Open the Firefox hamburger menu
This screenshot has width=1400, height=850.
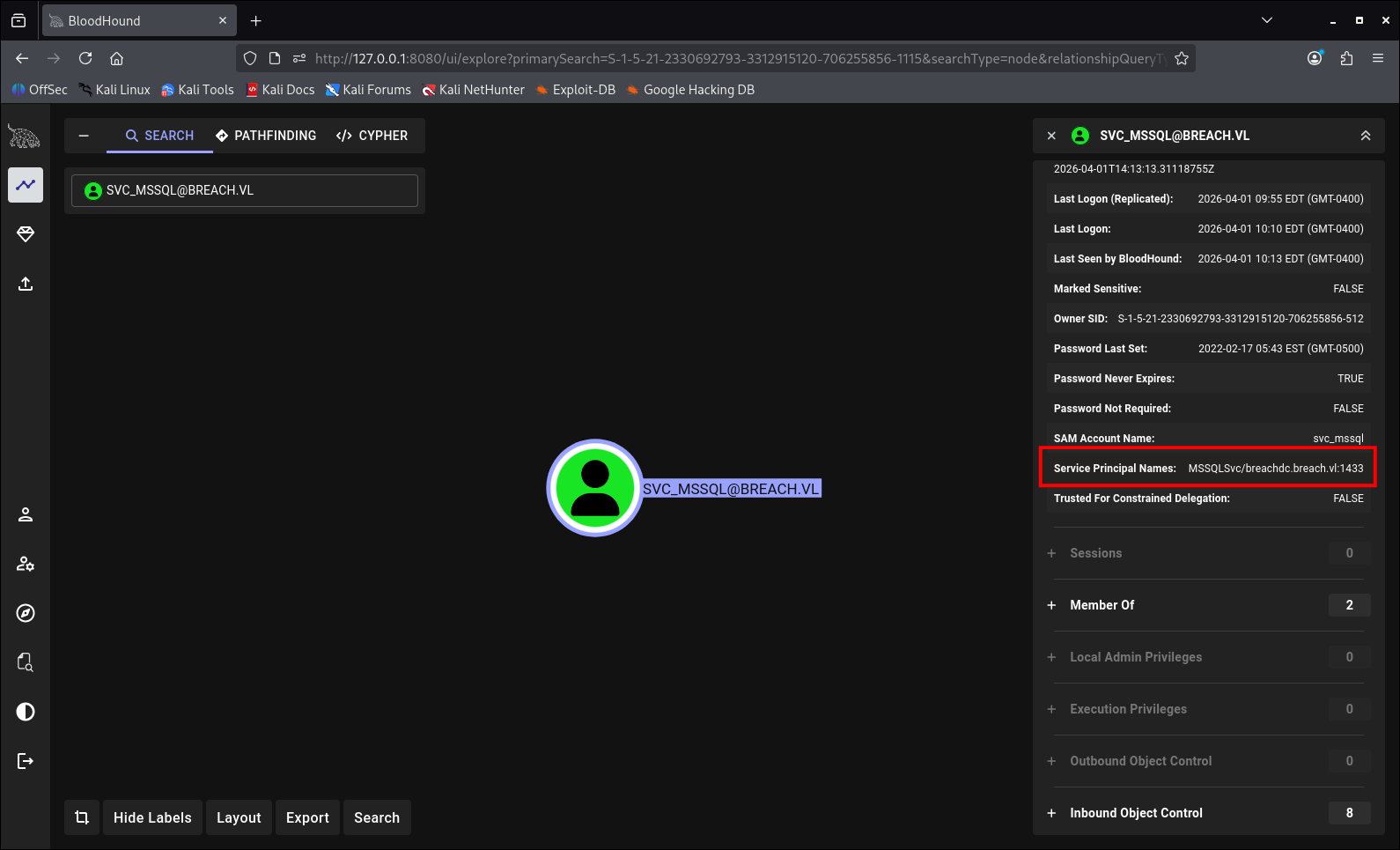[1378, 58]
